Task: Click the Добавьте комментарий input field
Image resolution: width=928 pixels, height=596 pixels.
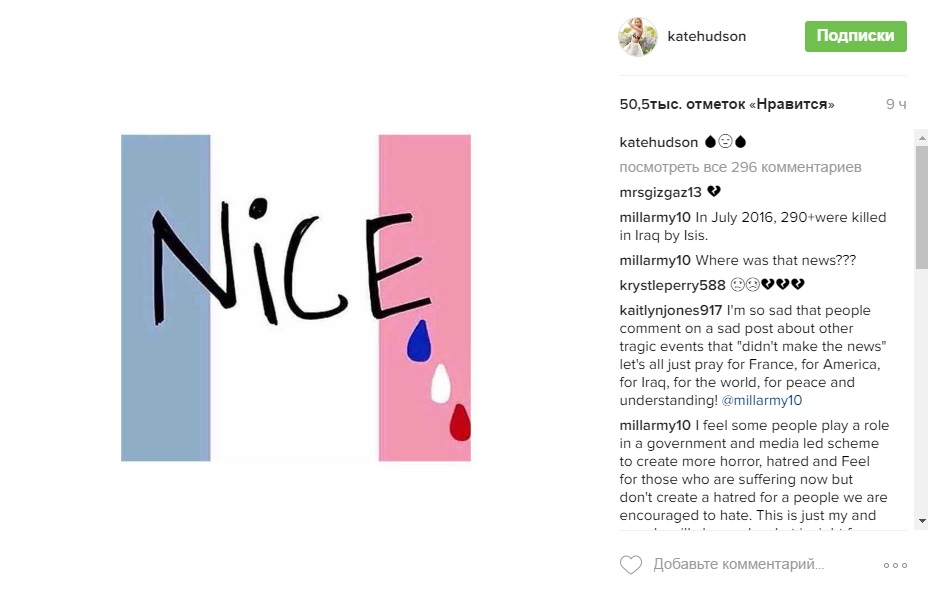Action: (739, 565)
